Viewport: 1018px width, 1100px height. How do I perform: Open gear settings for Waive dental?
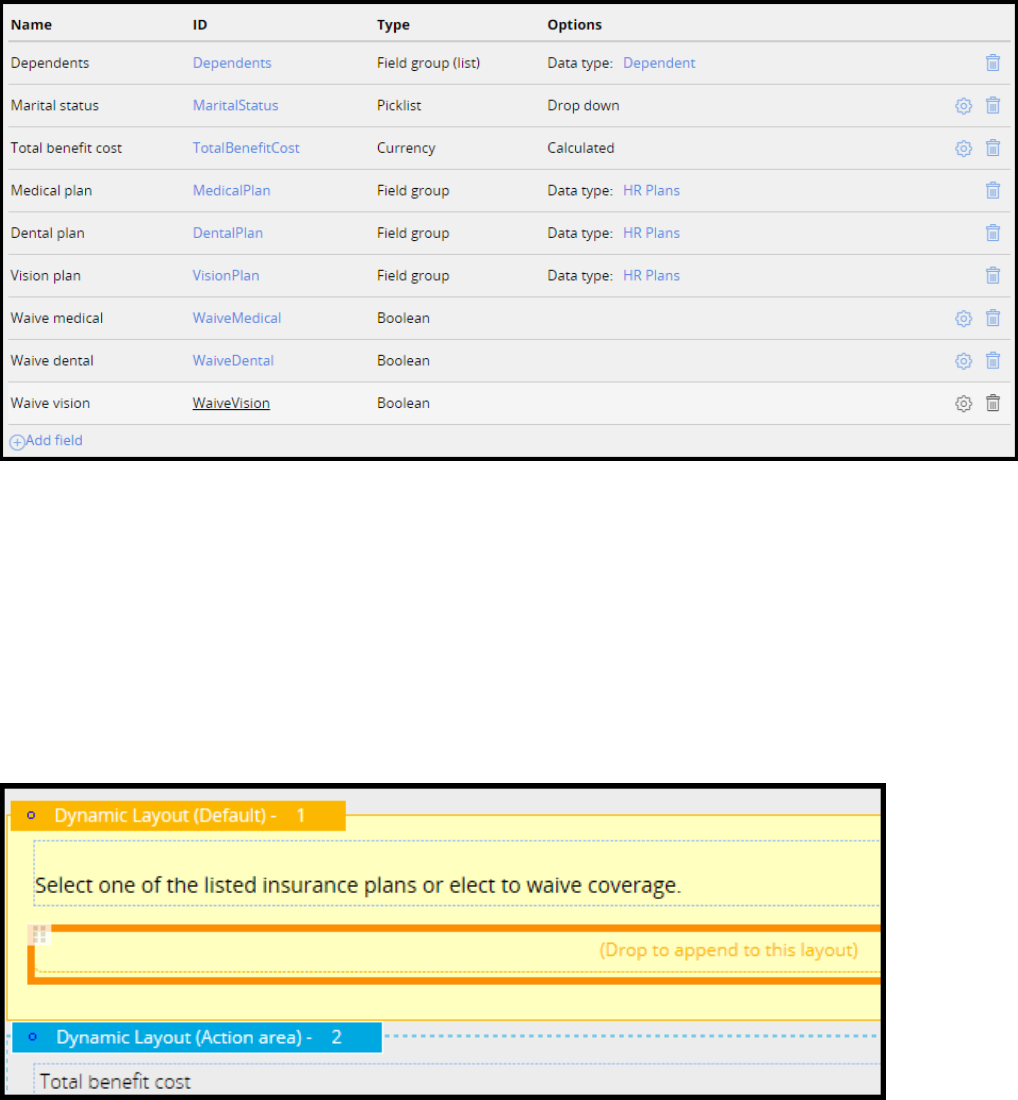pos(963,361)
